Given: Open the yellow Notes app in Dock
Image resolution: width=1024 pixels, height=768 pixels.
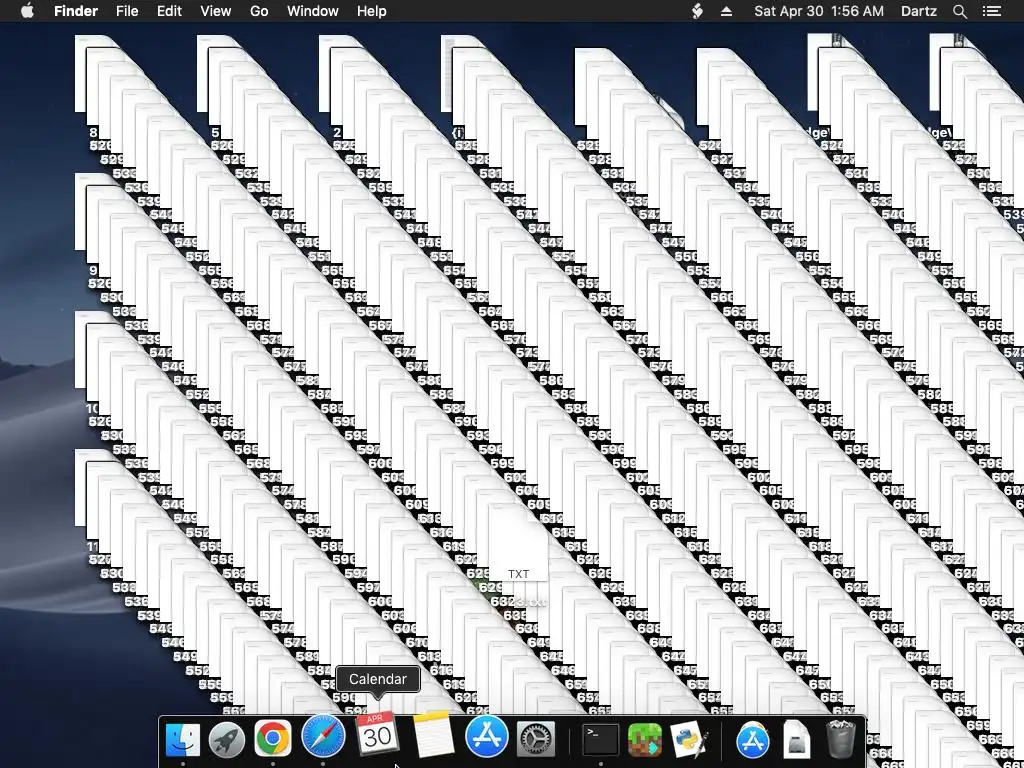Looking at the screenshot, I should coord(432,735).
